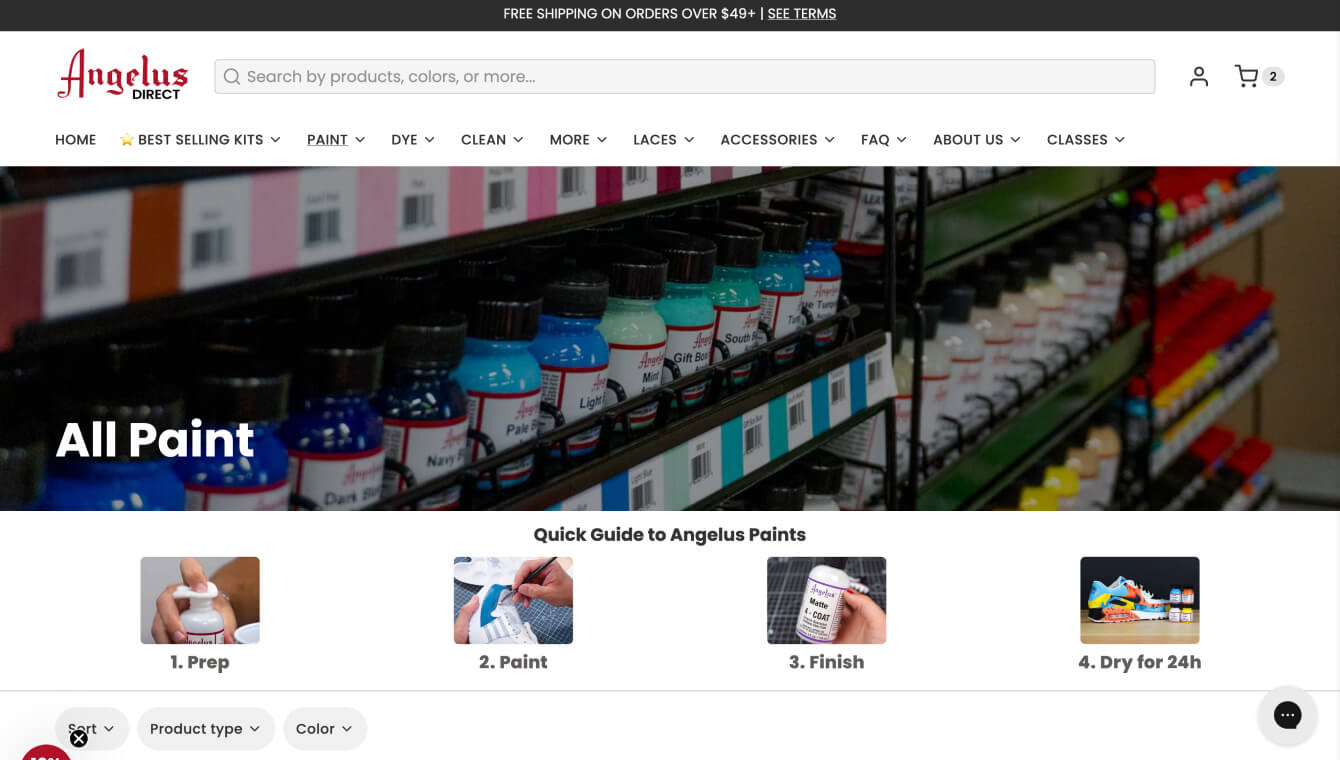The image size is (1340, 760).
Task: Open the LACES menu
Action: (664, 140)
